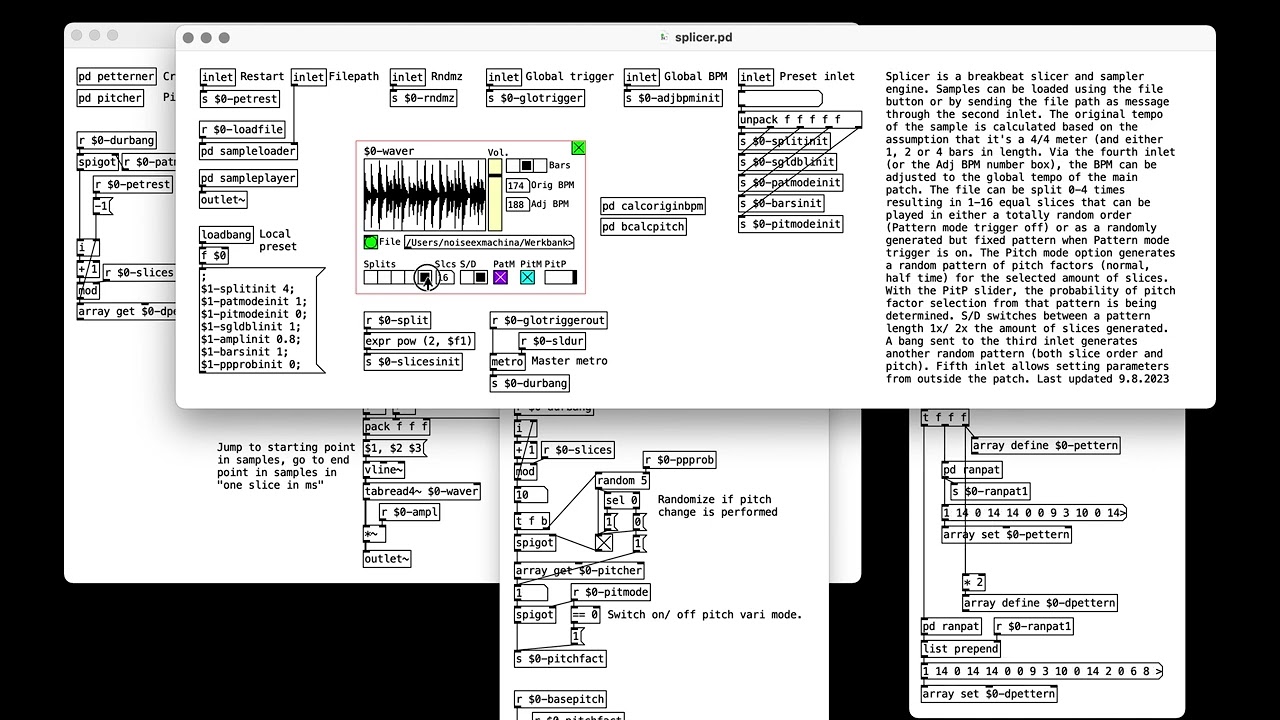Image resolution: width=1280 pixels, height=720 pixels.
Task: Click the green bang next to File
Action: [x=371, y=242]
